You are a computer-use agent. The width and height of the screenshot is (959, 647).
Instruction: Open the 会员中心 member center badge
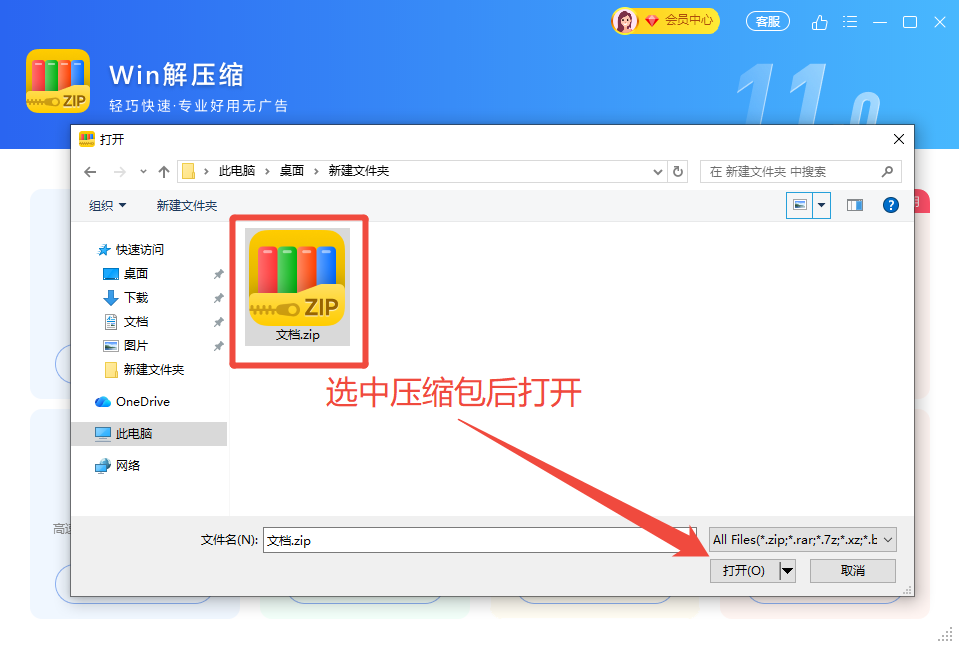click(665, 21)
